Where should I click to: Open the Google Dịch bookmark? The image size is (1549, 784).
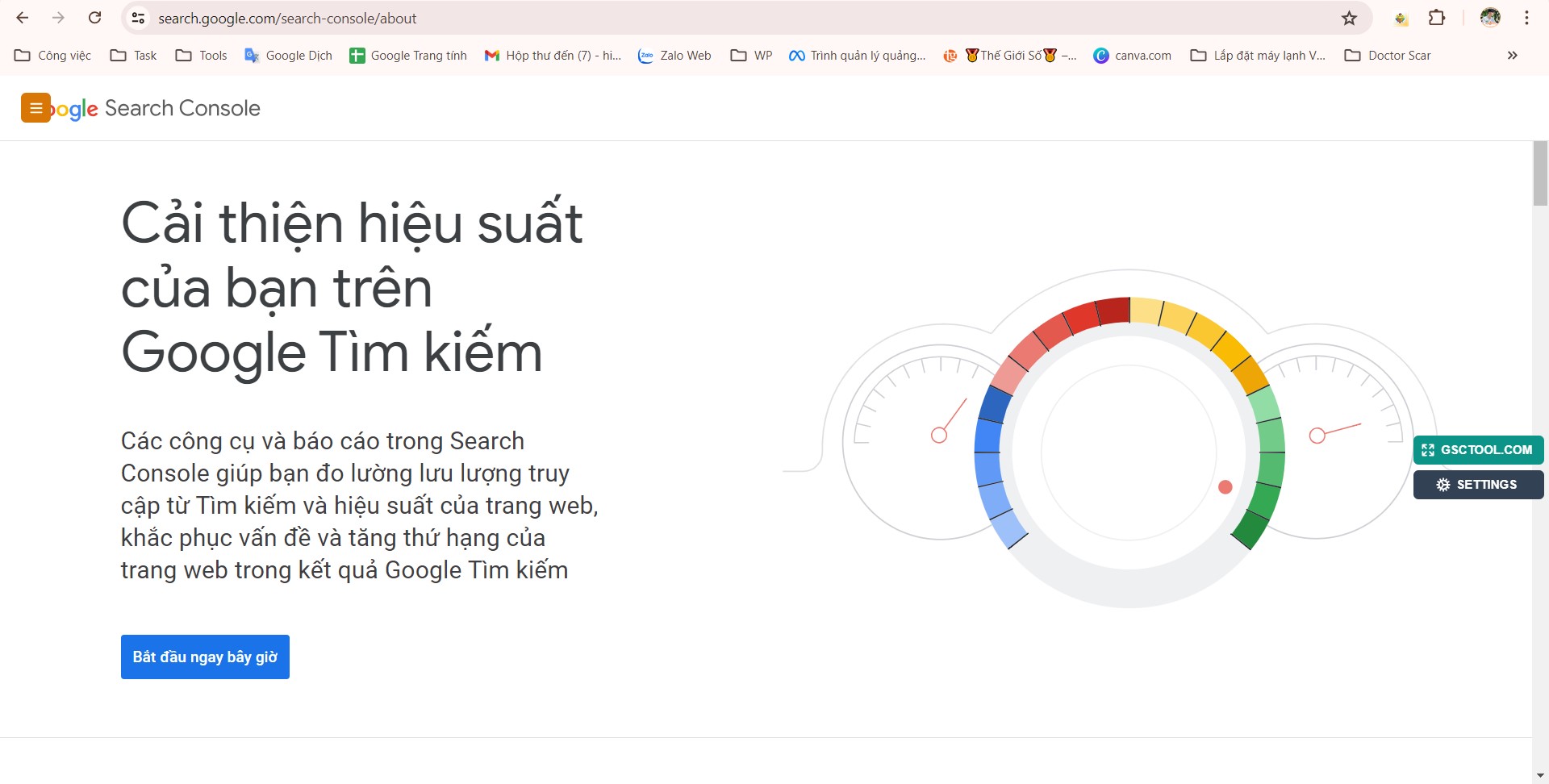(288, 55)
